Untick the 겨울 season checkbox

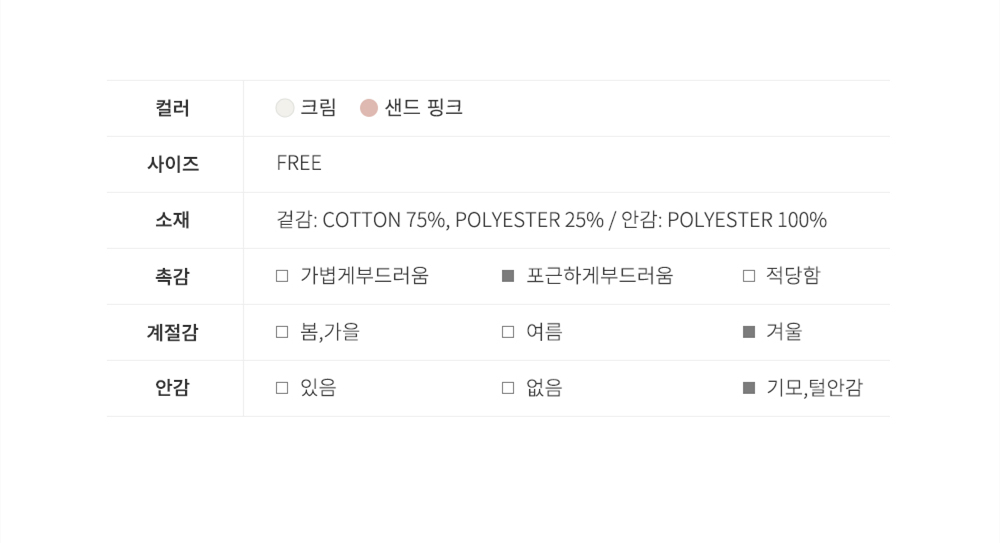click(749, 332)
